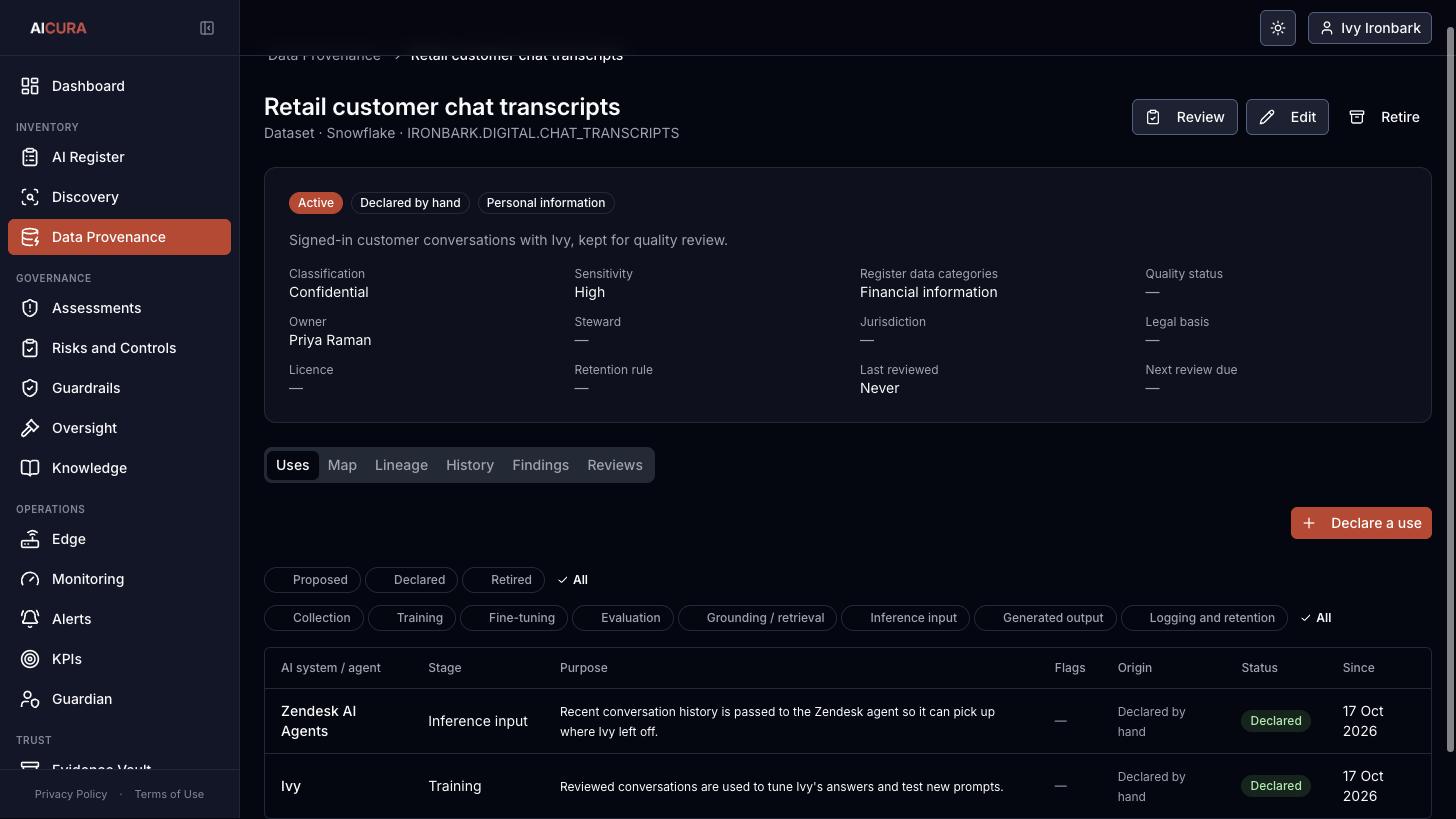
Task: Click the AICURA logo
Action: pyautogui.click(x=58, y=28)
